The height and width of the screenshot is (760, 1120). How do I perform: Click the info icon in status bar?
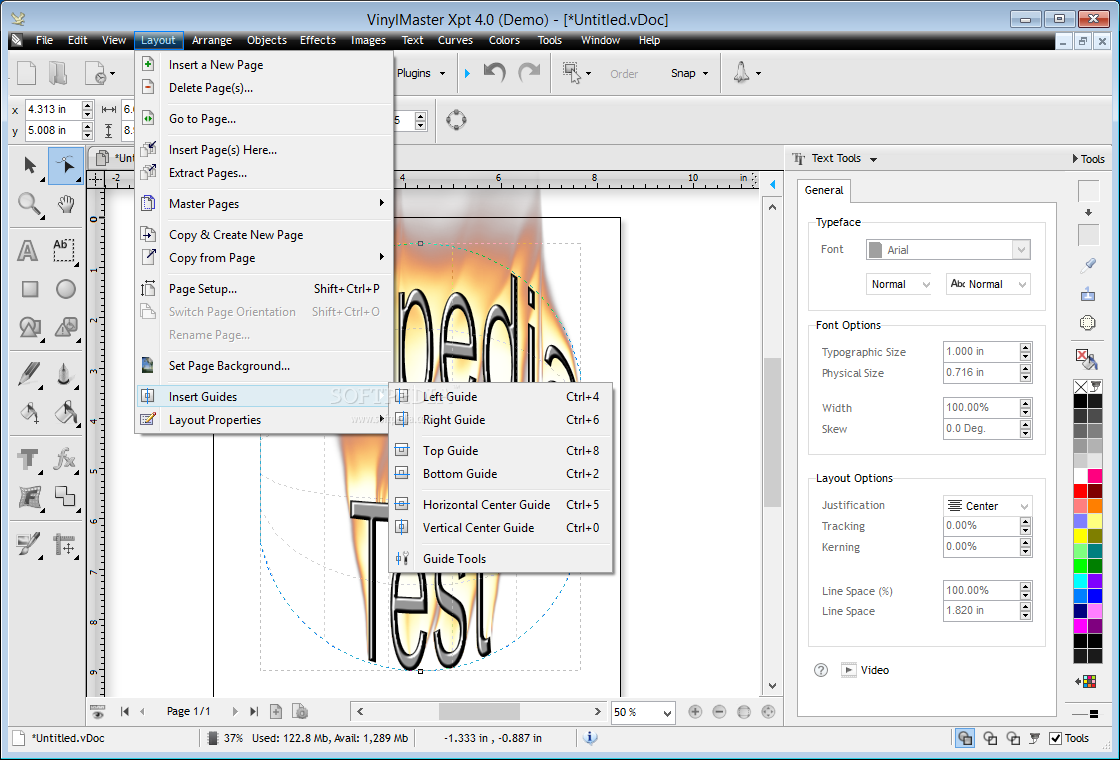[590, 738]
